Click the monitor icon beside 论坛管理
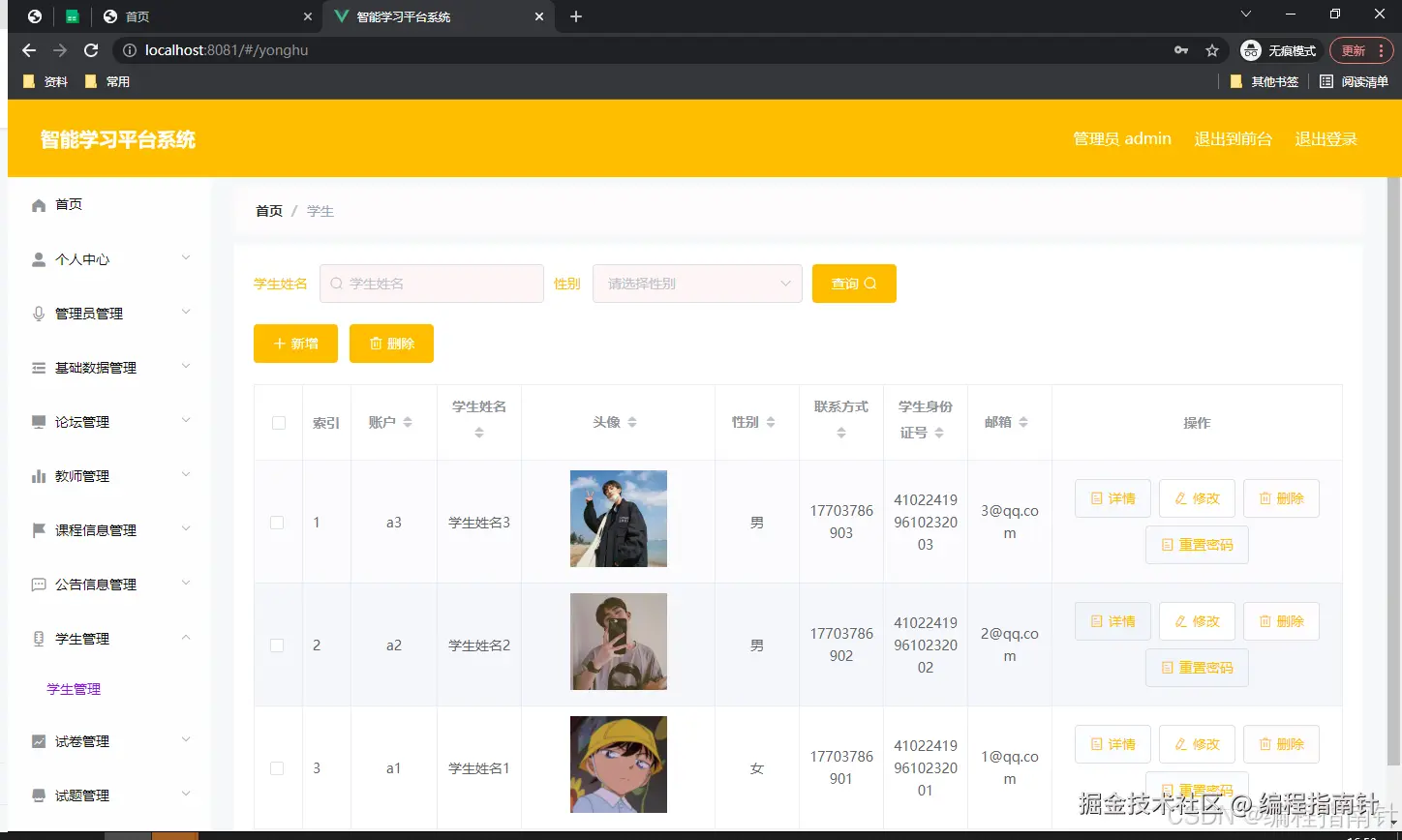 [39, 422]
